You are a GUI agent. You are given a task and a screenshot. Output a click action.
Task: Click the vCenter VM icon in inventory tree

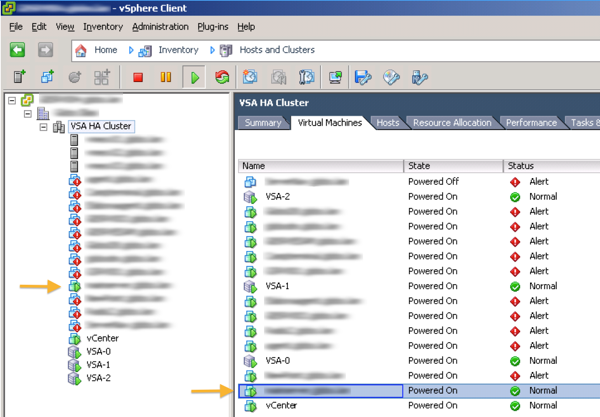pyautogui.click(x=75, y=339)
